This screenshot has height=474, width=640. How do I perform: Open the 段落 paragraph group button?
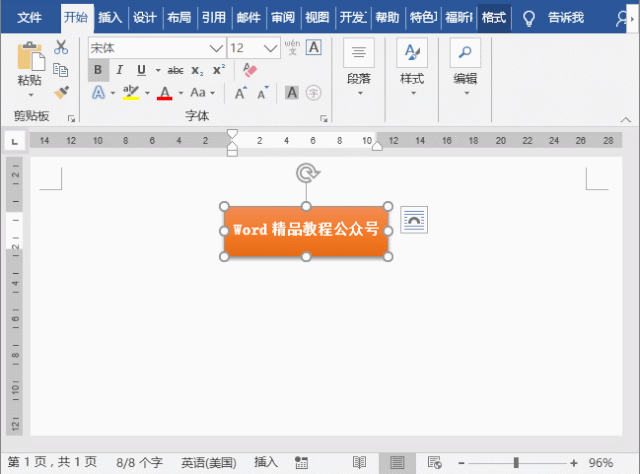[x=359, y=68]
